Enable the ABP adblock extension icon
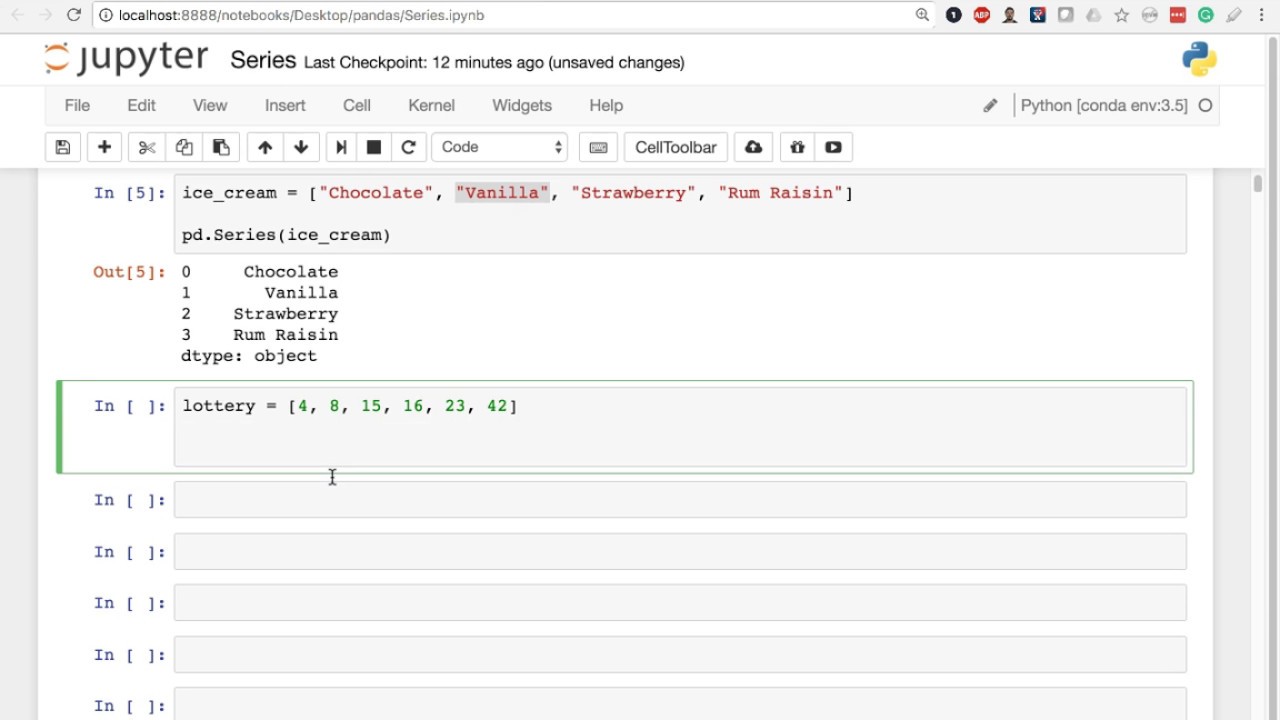This screenshot has width=1280, height=720. coord(981,15)
